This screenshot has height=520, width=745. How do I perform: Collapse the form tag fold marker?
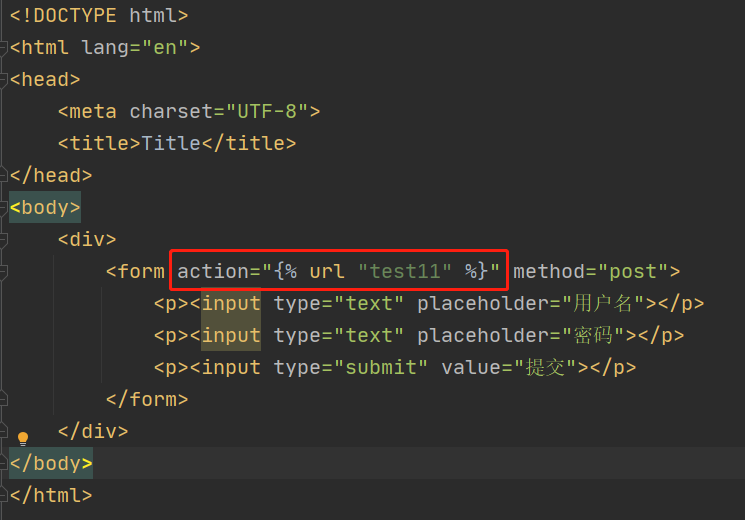point(4,272)
